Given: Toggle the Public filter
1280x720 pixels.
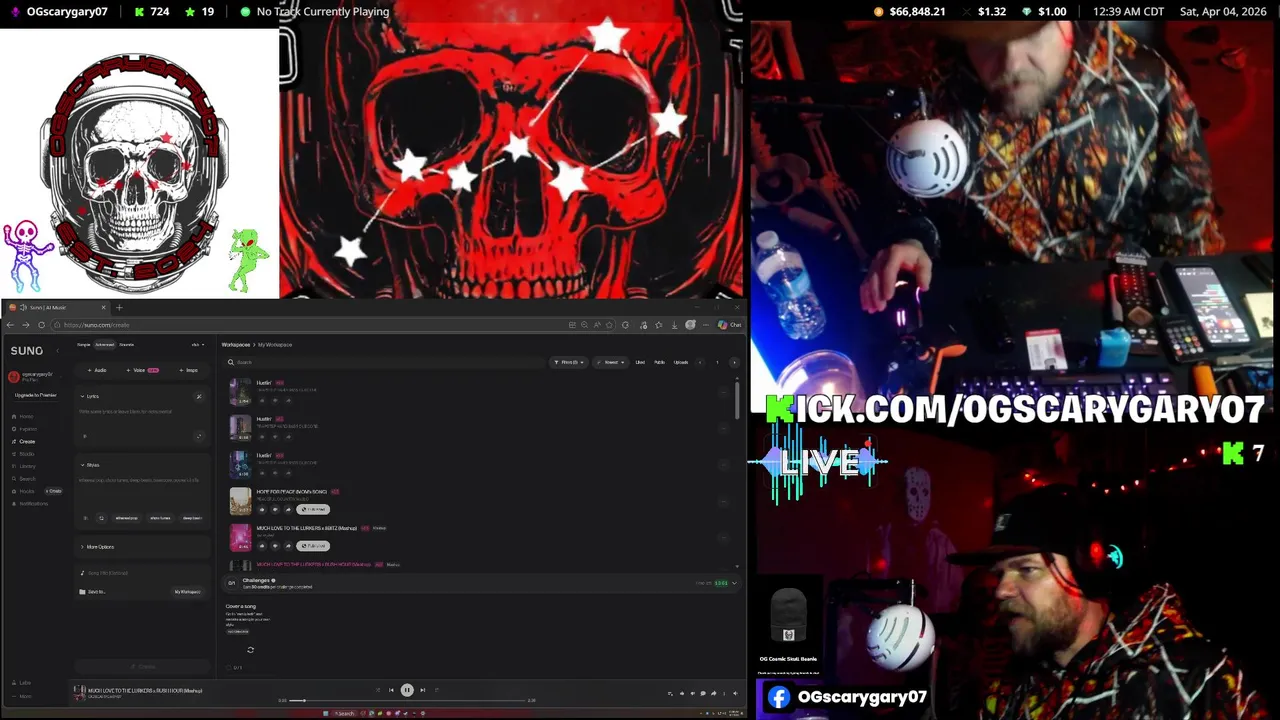Looking at the screenshot, I should (659, 362).
